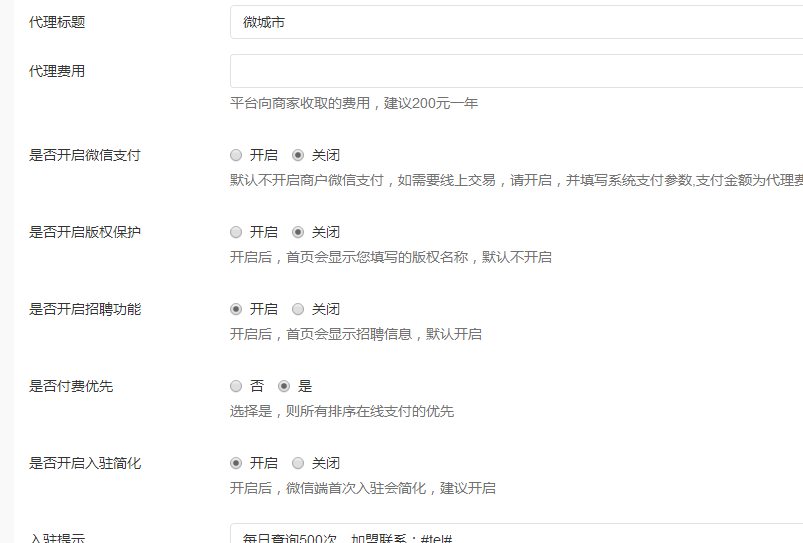Turn on 招聘功能 via 开启 radio
Image resolution: width=803 pixels, height=543 pixels.
[x=236, y=309]
